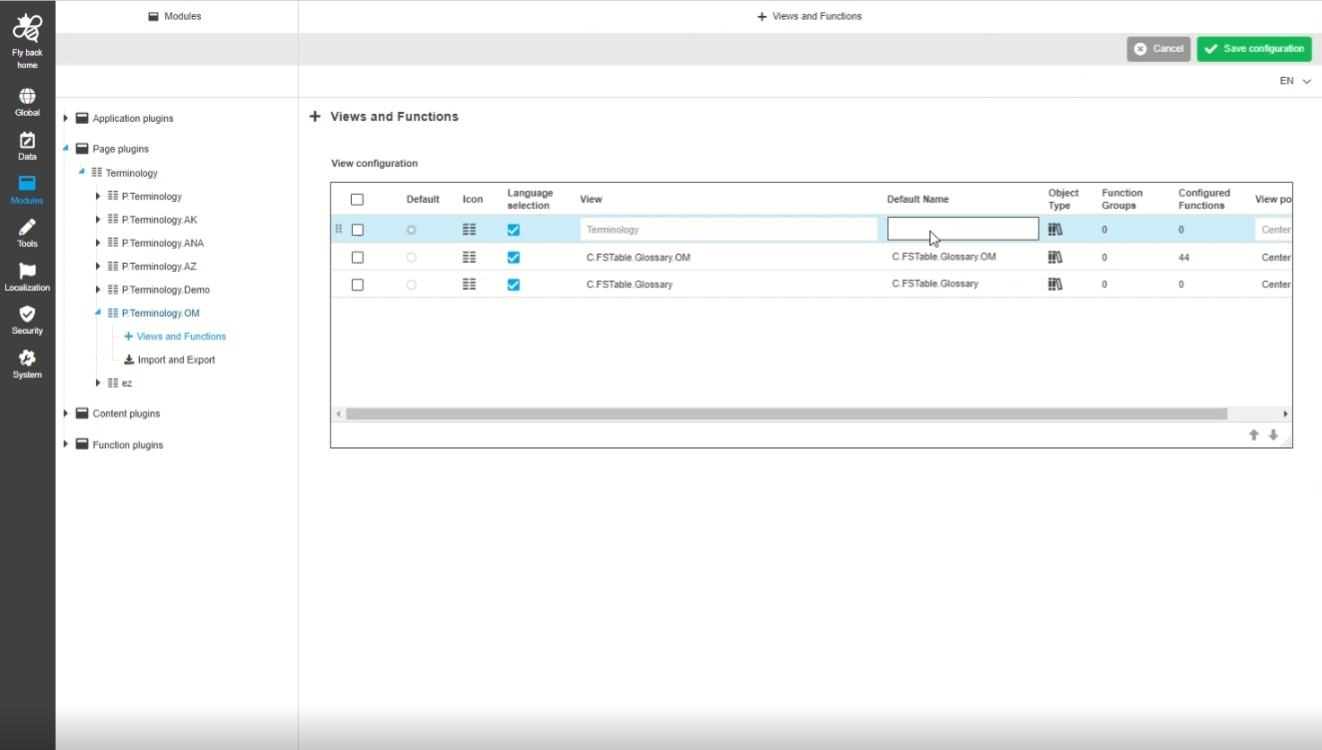Select the Tools pencil icon
1322x750 pixels.
(x=27, y=228)
